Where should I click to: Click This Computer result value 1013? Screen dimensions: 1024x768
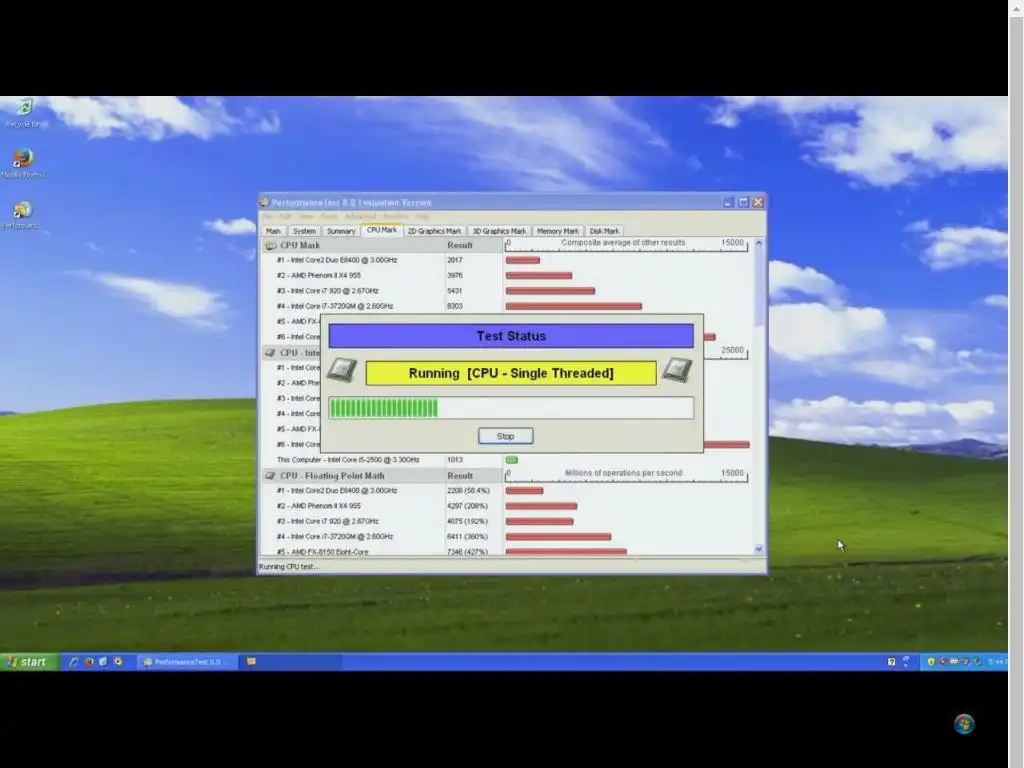(x=455, y=460)
